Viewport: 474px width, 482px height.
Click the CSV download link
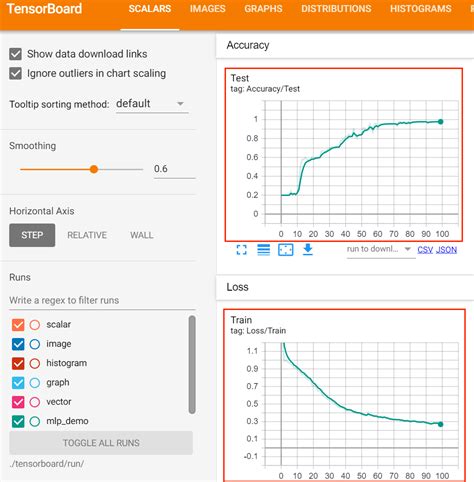(425, 250)
